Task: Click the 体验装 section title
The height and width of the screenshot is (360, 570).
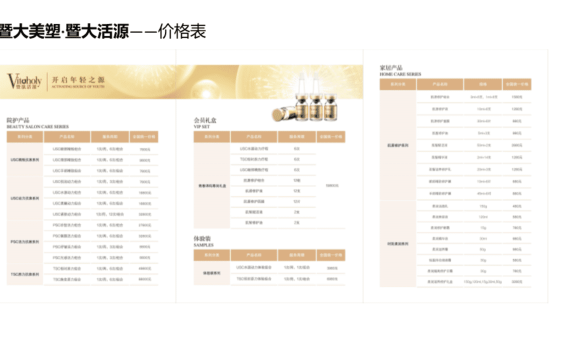Action: pyautogui.click(x=202, y=239)
